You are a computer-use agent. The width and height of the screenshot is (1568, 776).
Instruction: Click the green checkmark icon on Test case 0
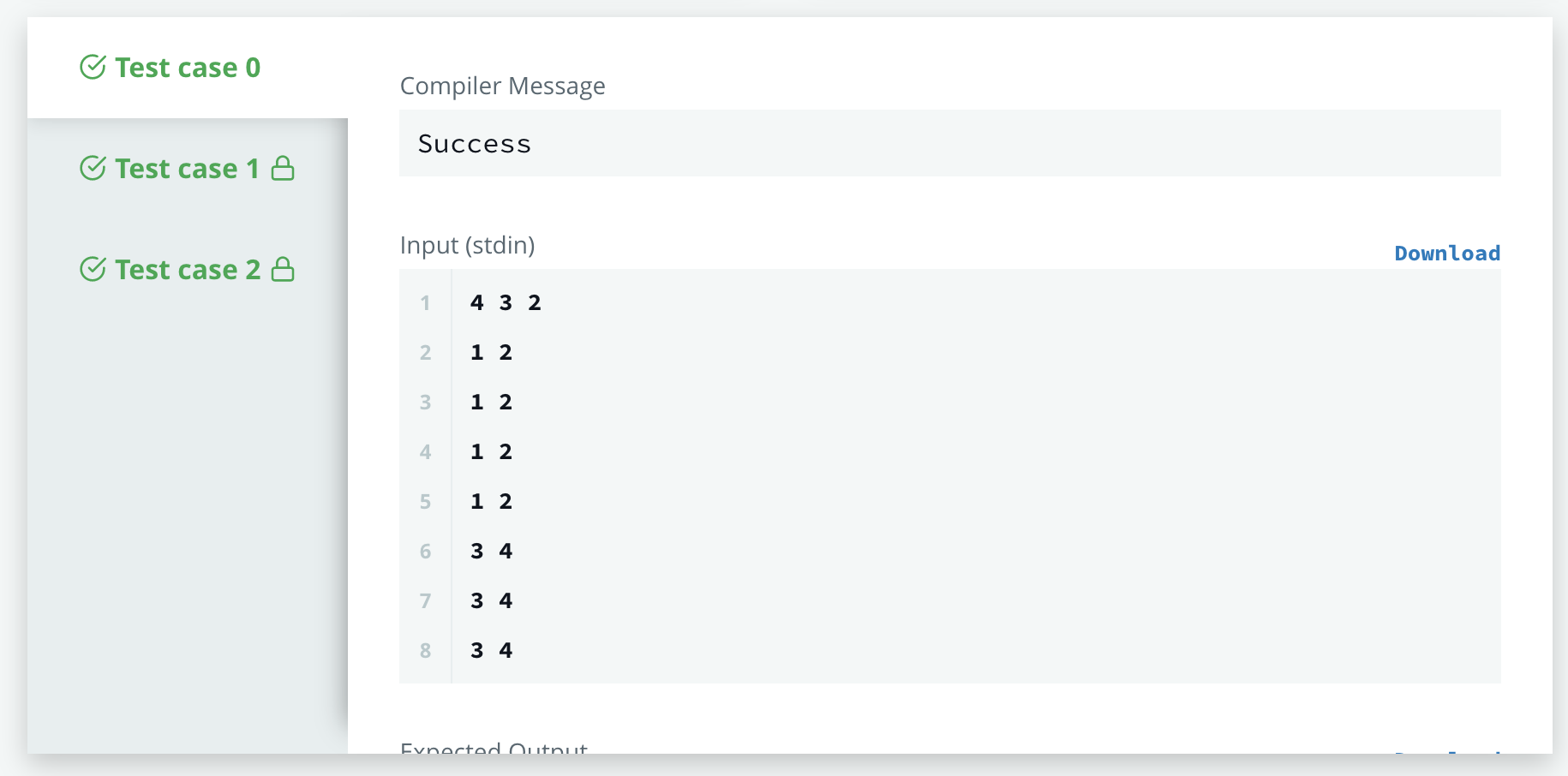[x=93, y=66]
